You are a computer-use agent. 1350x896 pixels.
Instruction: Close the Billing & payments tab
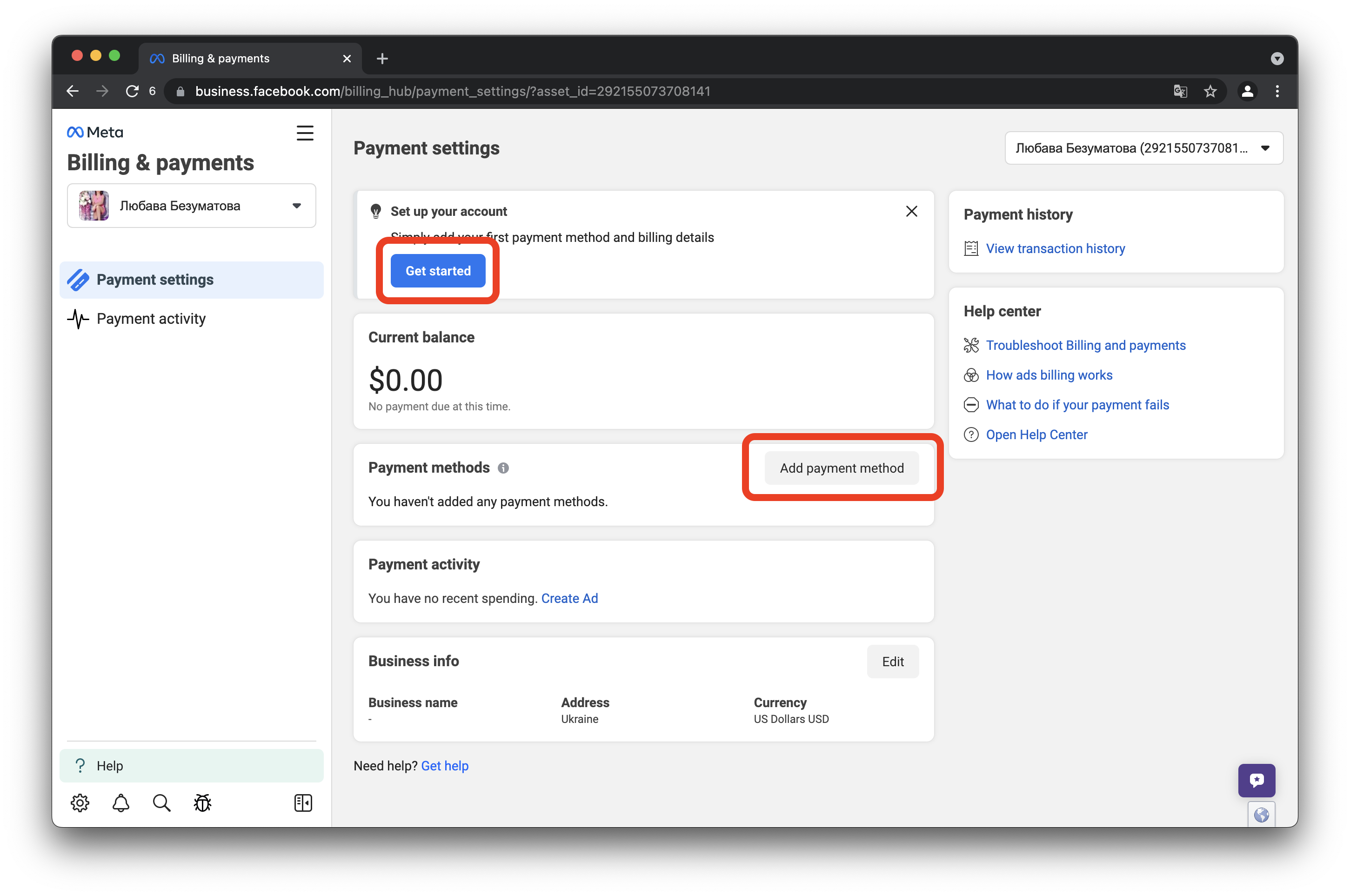(x=347, y=58)
